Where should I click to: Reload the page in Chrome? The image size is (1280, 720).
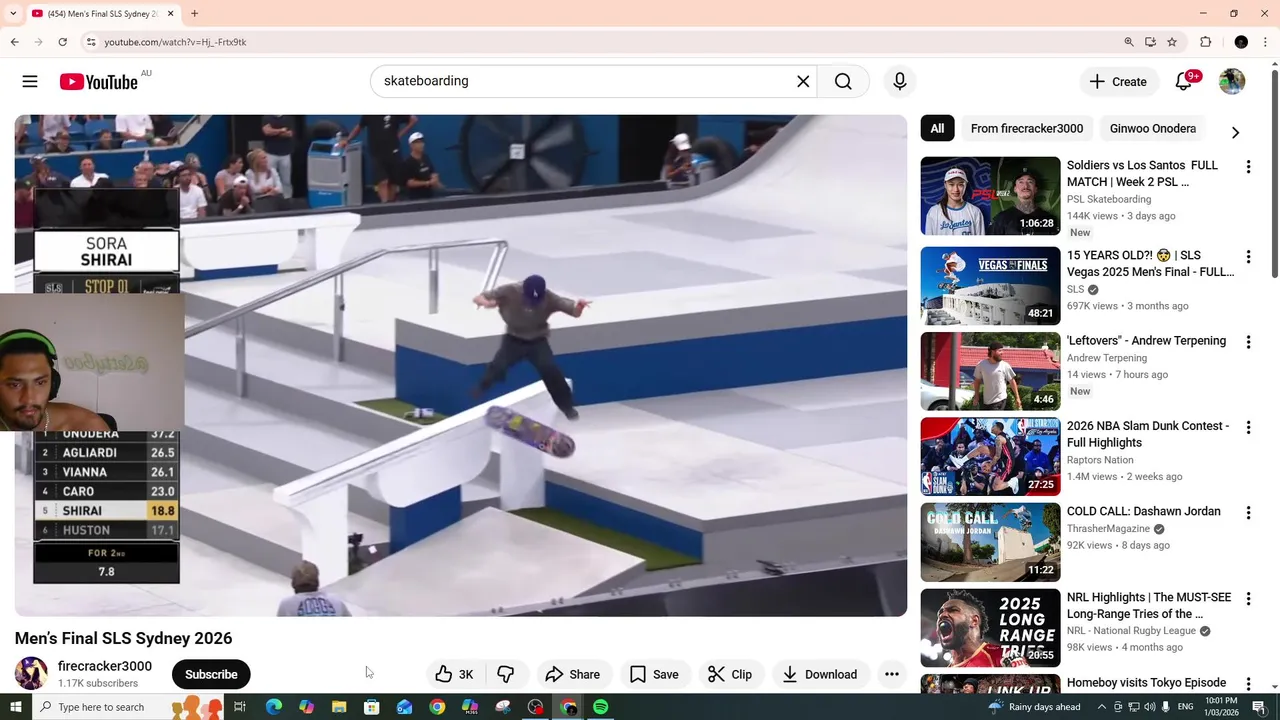pyautogui.click(x=62, y=42)
